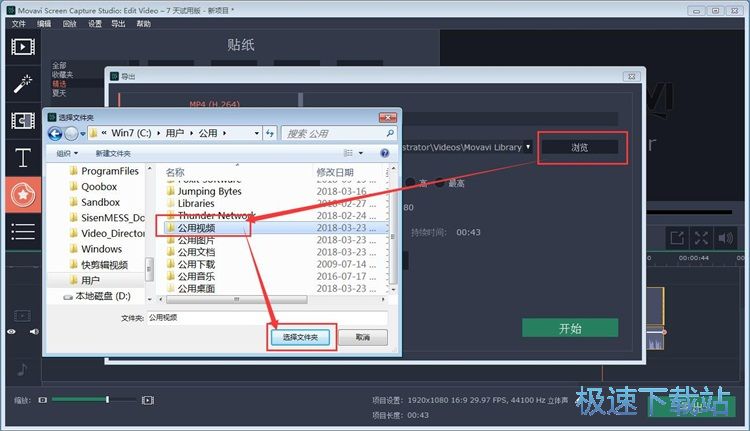Open the 帮助 menu
This screenshot has height=431, width=750.
143,23
